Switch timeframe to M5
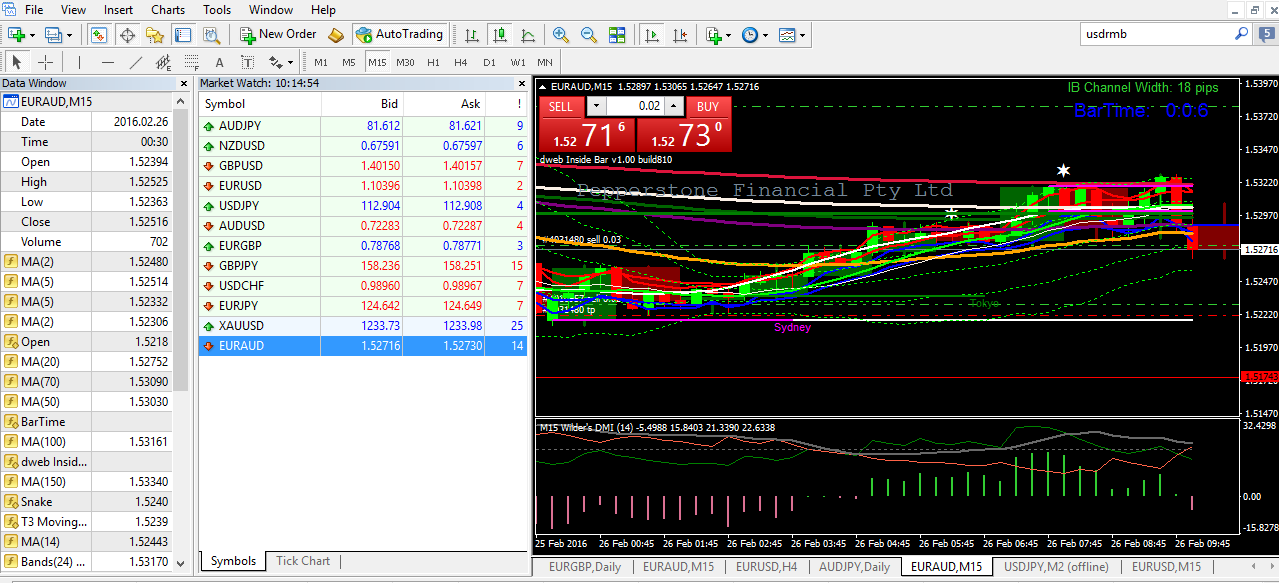1279x583 pixels. click(x=349, y=62)
